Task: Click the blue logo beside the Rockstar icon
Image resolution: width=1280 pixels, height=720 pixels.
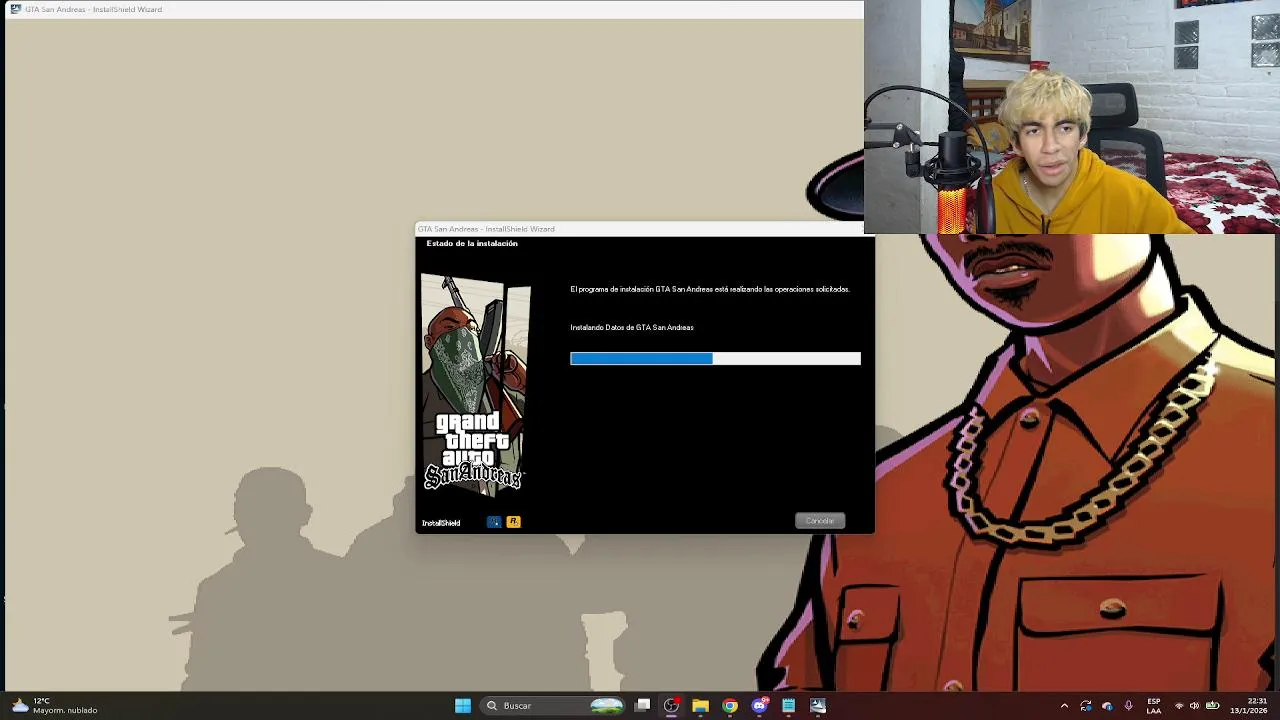Action: pyautogui.click(x=494, y=522)
